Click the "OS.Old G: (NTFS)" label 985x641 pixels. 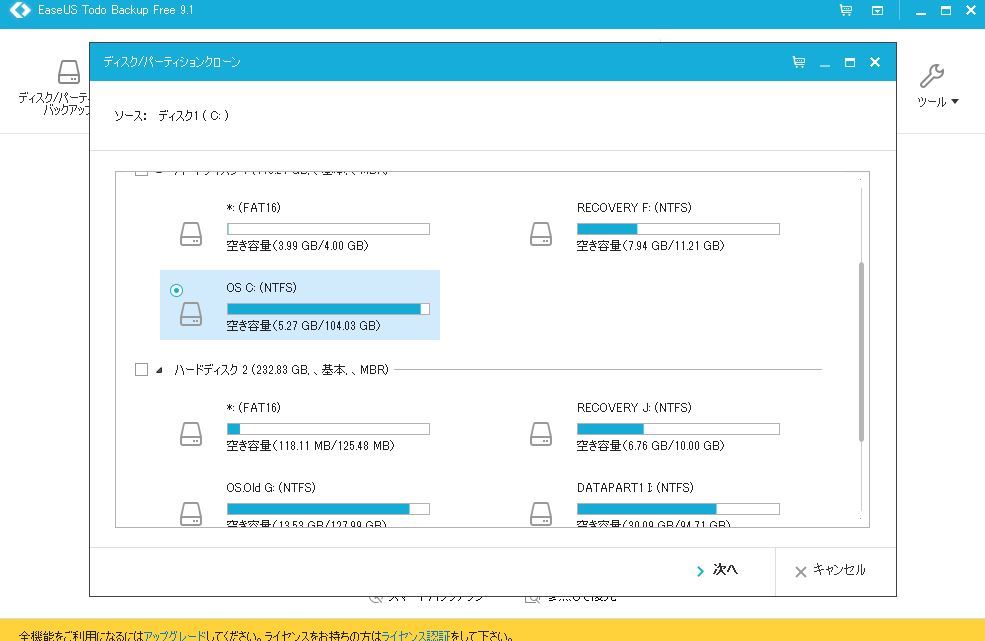pos(271,487)
